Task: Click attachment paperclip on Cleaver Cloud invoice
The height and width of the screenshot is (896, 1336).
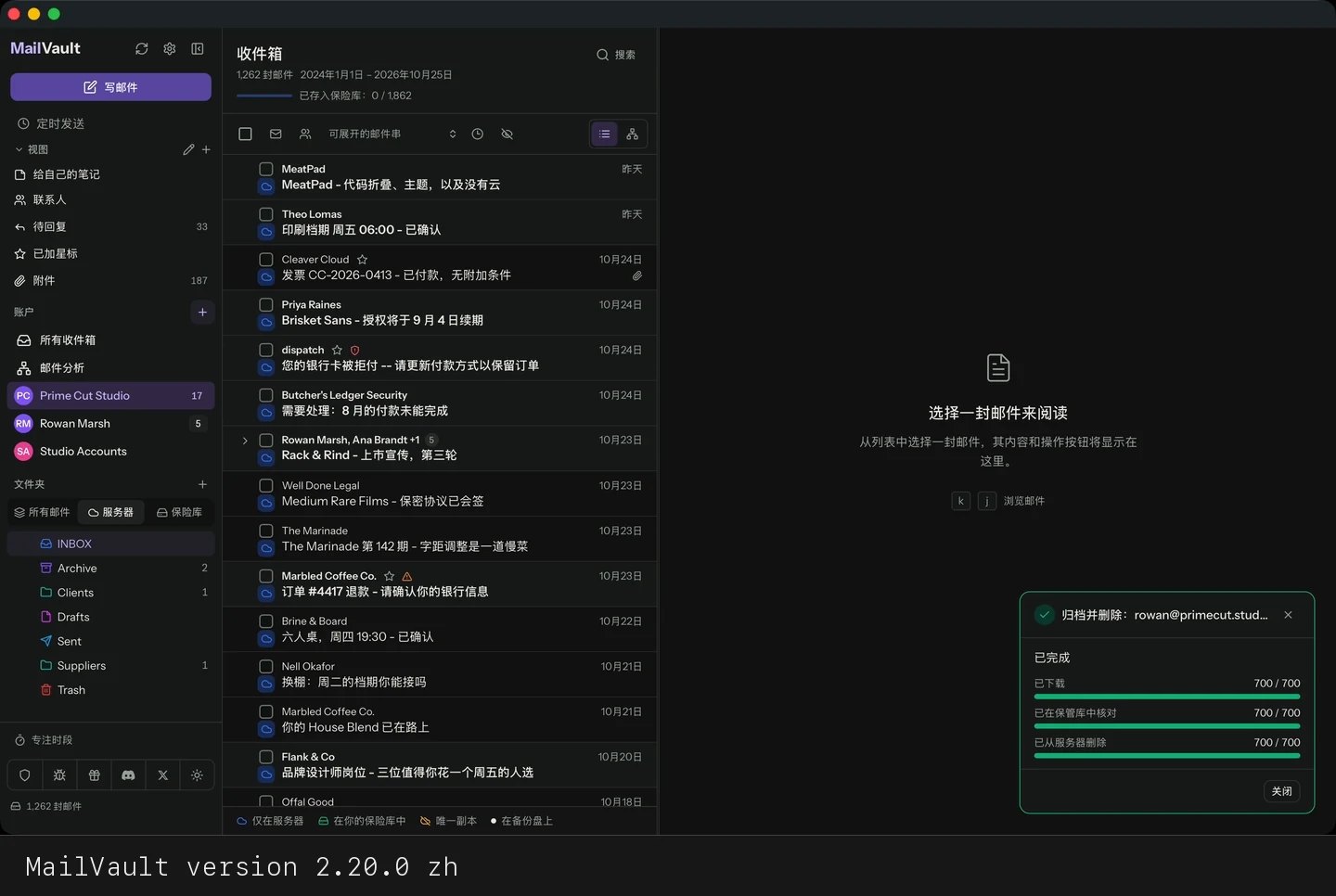Action: [x=637, y=275]
